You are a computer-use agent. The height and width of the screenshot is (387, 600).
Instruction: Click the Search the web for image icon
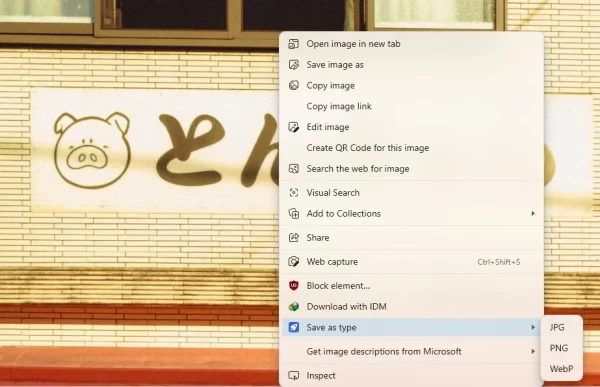(x=293, y=169)
